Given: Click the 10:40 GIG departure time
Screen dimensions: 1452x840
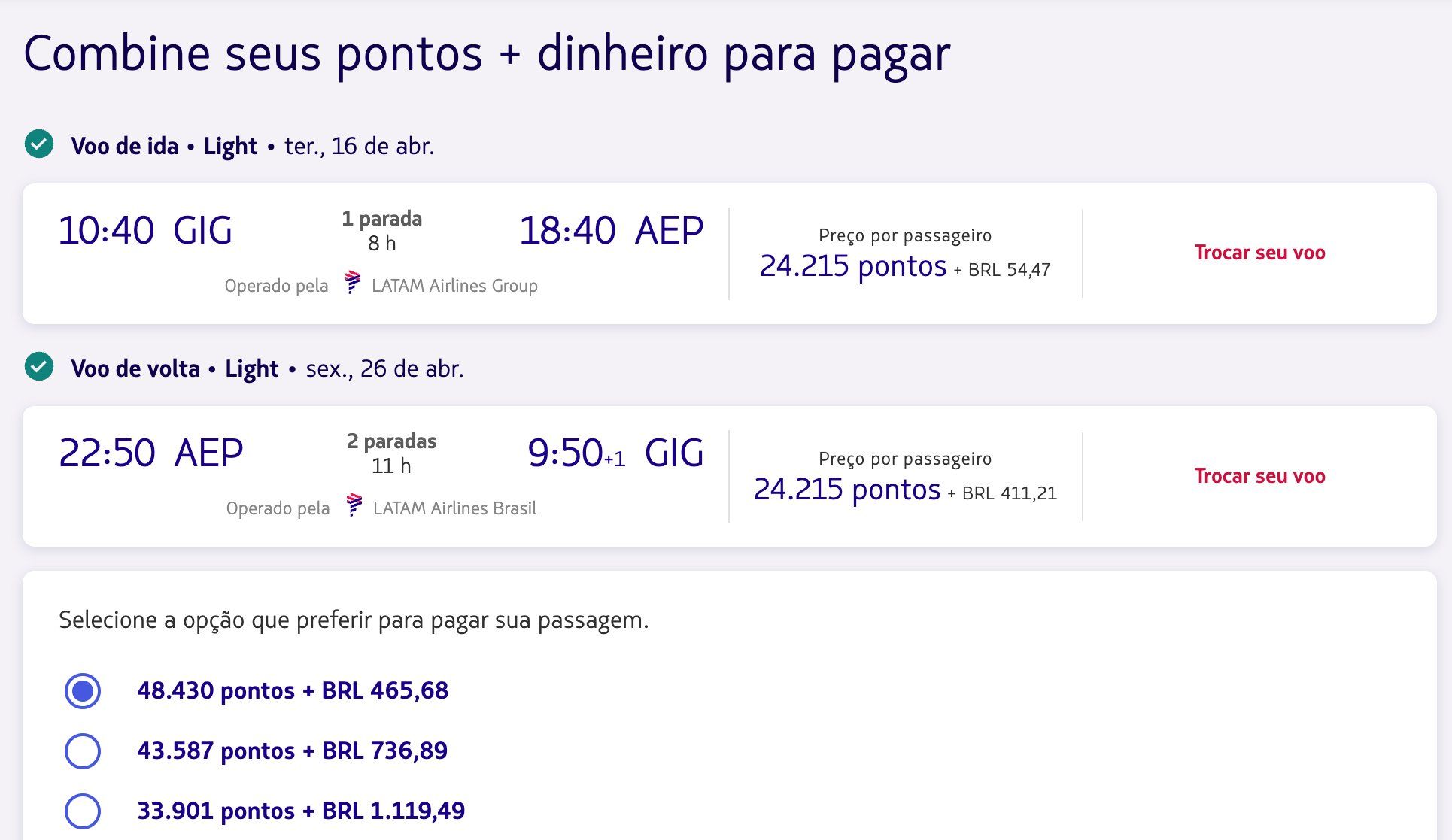Looking at the screenshot, I should 145,230.
